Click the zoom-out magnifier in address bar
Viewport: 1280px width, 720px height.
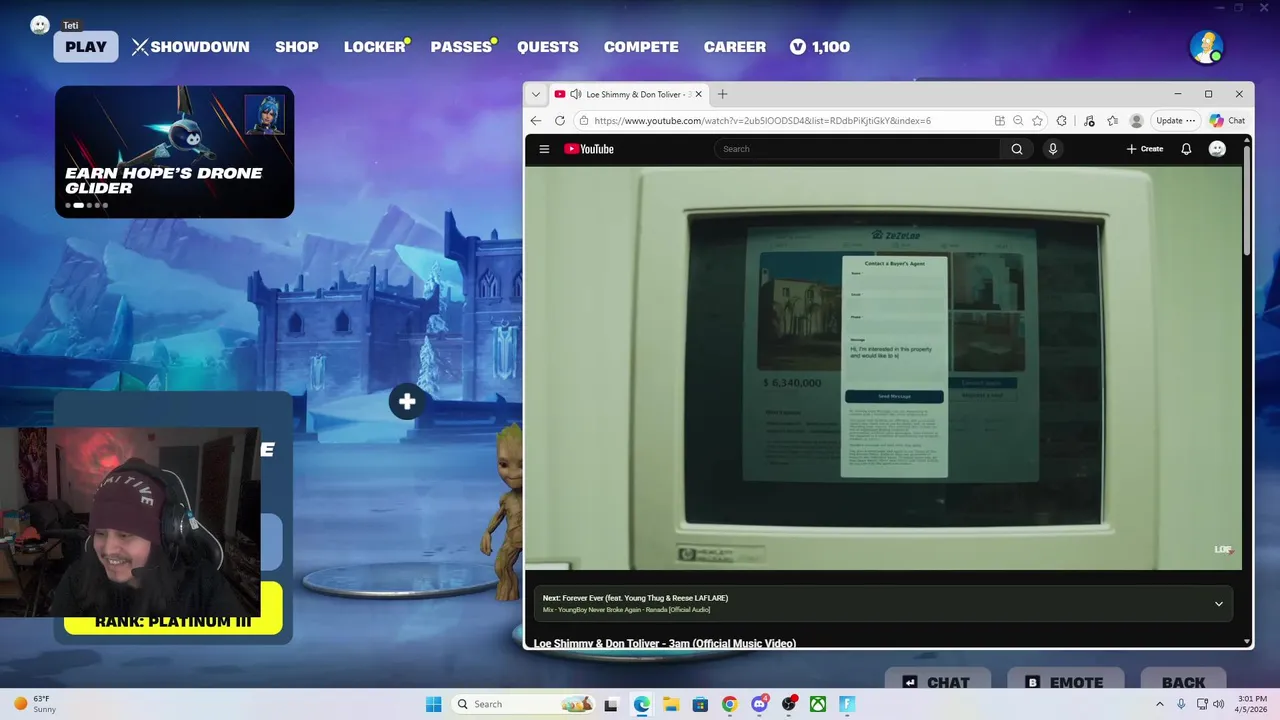(x=1018, y=121)
